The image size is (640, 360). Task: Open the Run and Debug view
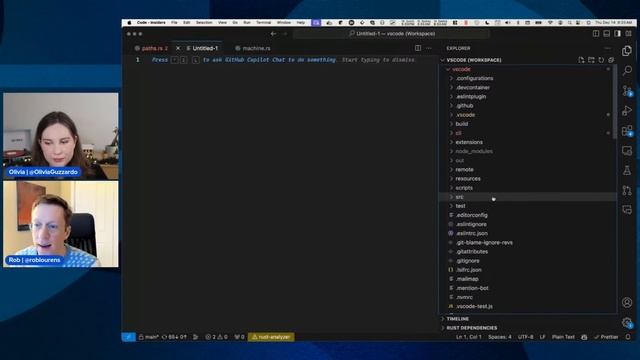627,111
